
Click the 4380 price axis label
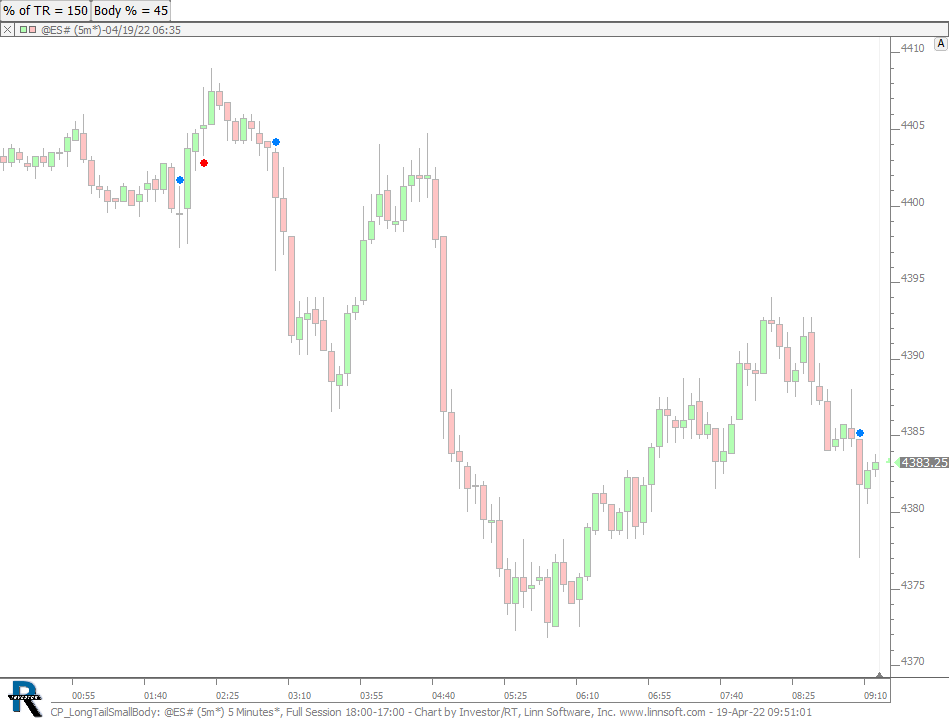(913, 508)
